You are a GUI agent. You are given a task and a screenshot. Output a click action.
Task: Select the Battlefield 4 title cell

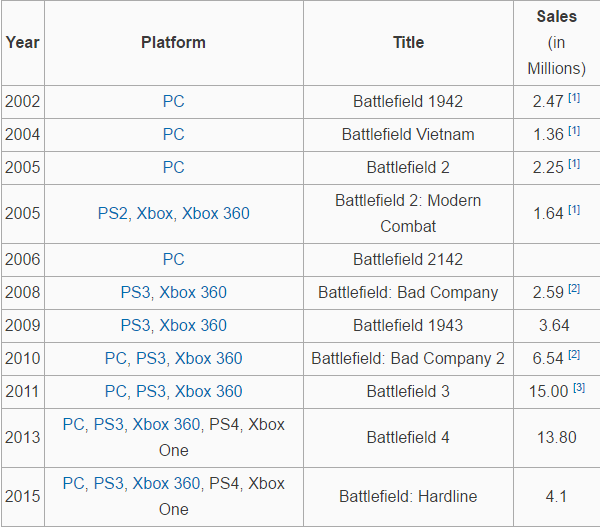(408, 438)
